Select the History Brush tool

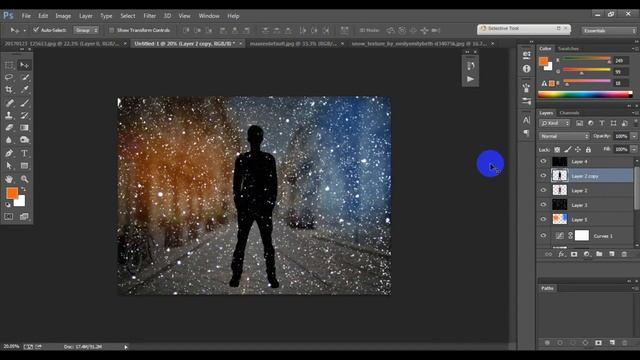pyautogui.click(x=24, y=115)
